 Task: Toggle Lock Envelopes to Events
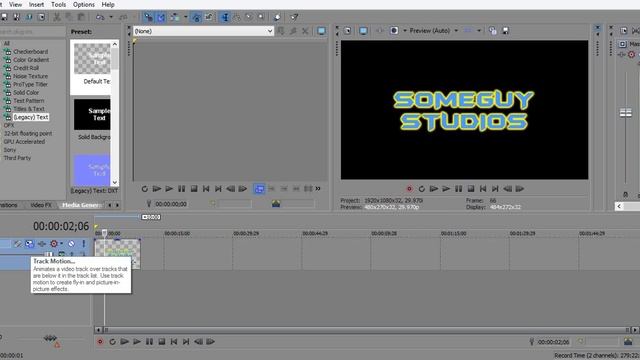(x=196, y=17)
